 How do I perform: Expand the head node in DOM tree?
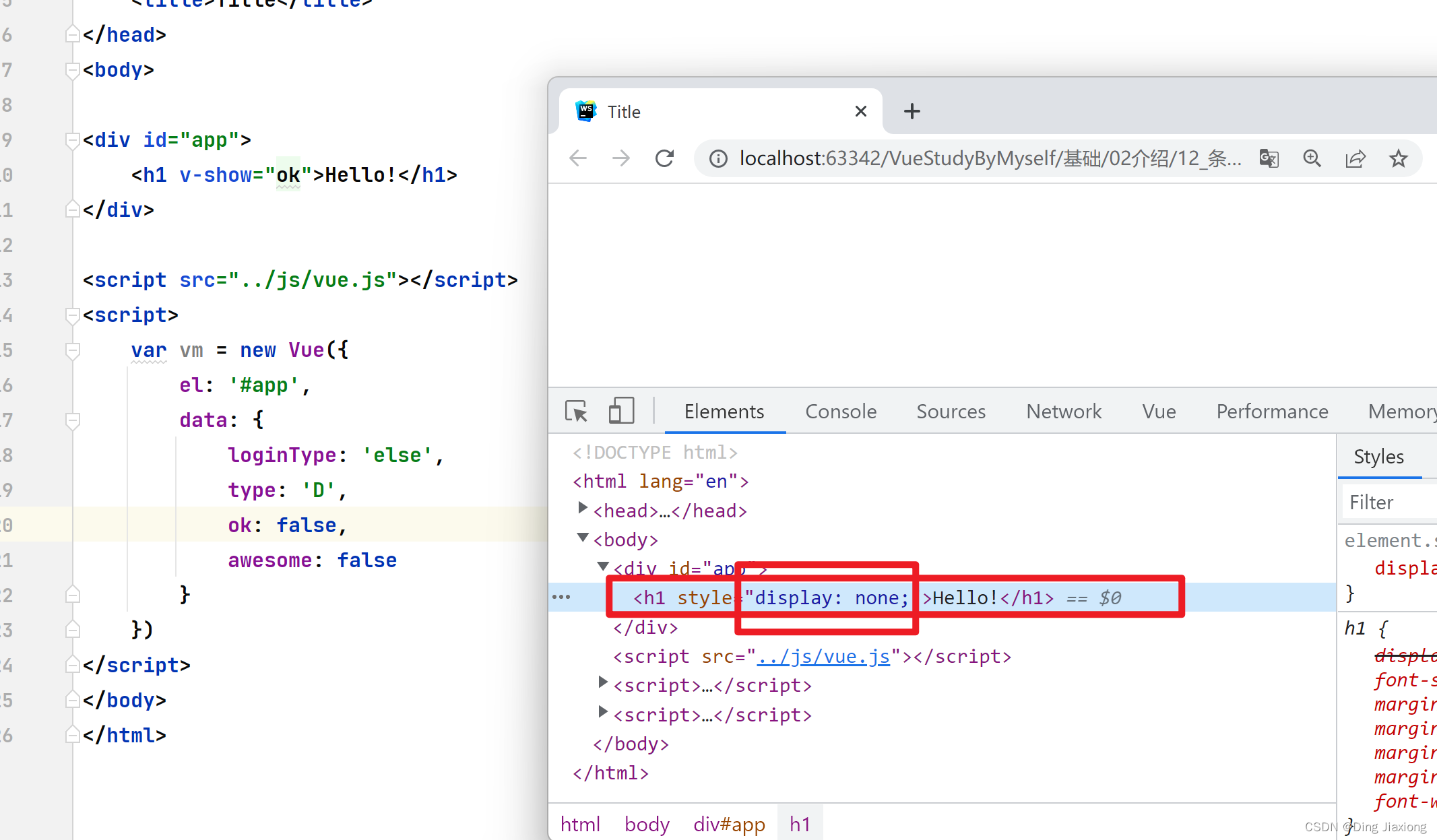pyautogui.click(x=583, y=509)
